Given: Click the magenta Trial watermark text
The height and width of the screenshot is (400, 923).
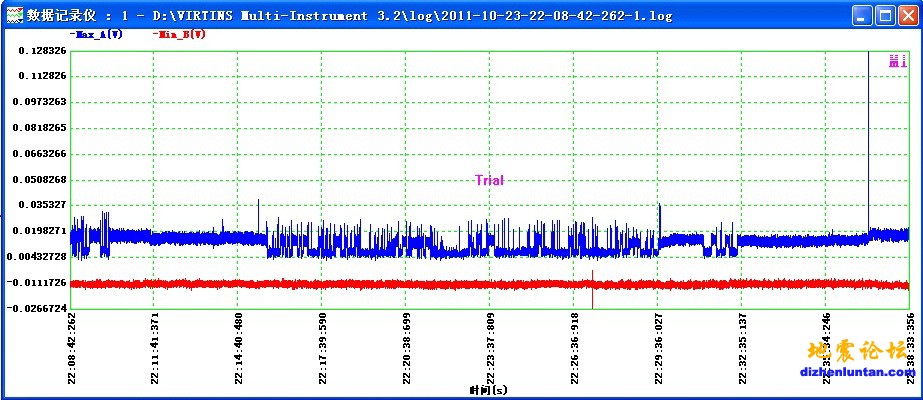Looking at the screenshot, I should tap(489, 181).
